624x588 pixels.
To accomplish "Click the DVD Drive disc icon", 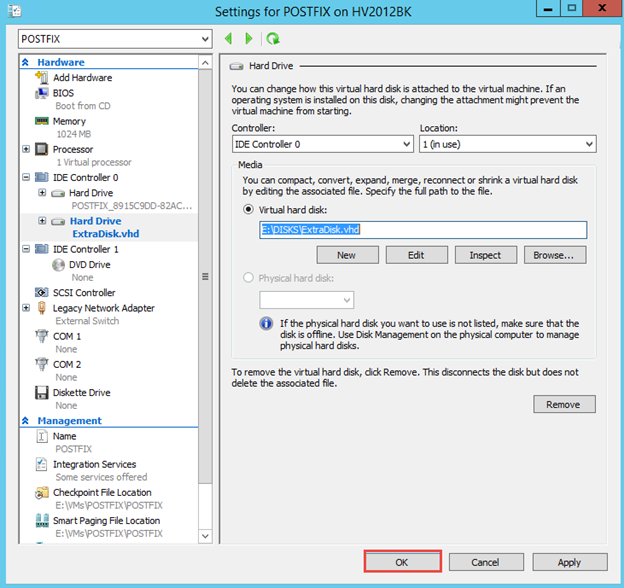I will point(58,265).
